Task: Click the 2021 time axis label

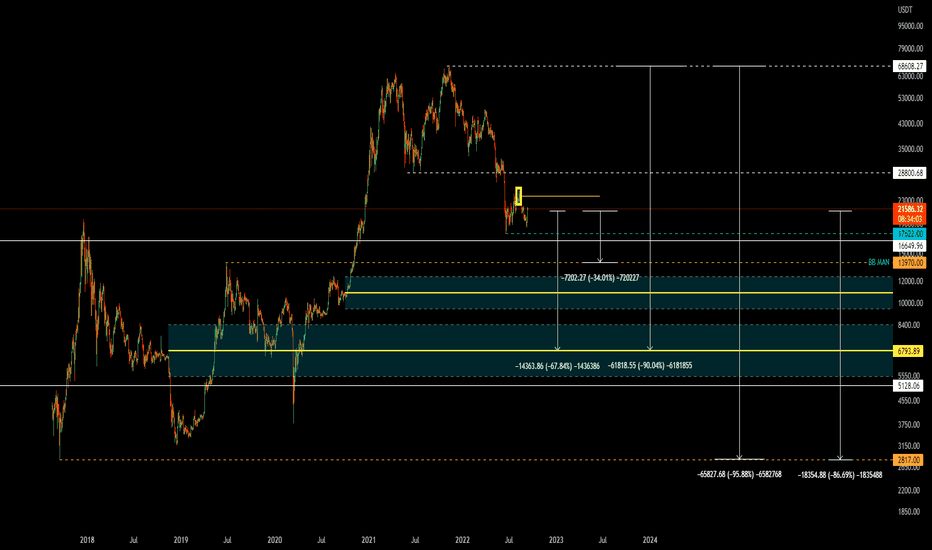Action: tap(369, 540)
